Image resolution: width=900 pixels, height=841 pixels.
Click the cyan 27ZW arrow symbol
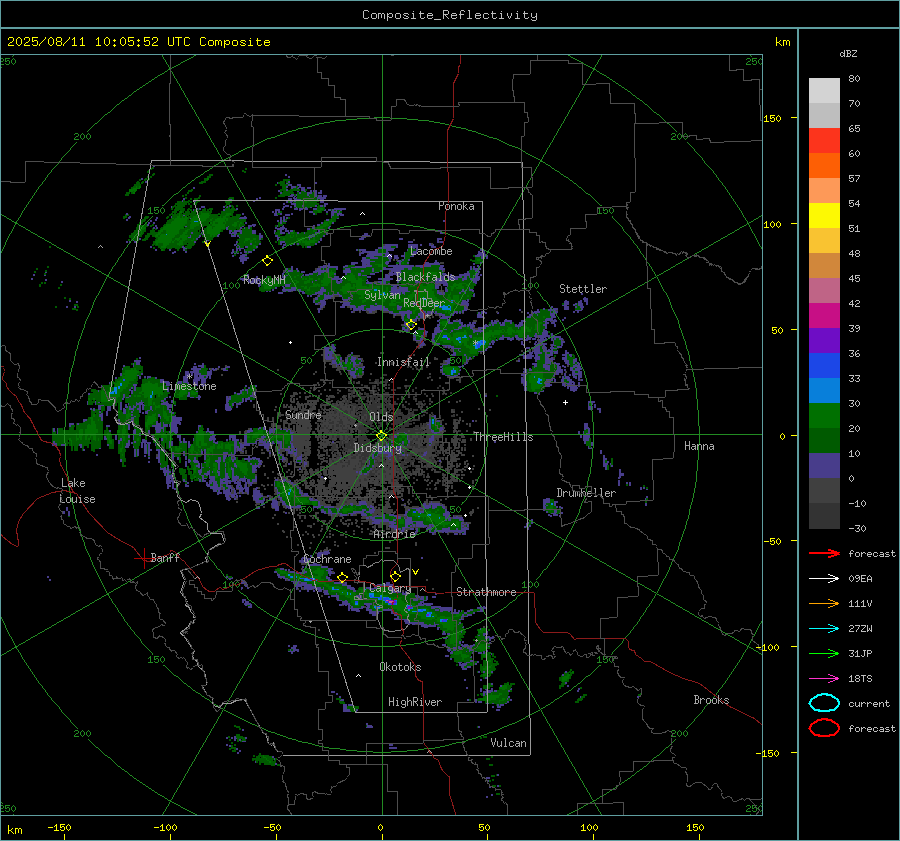(x=824, y=629)
